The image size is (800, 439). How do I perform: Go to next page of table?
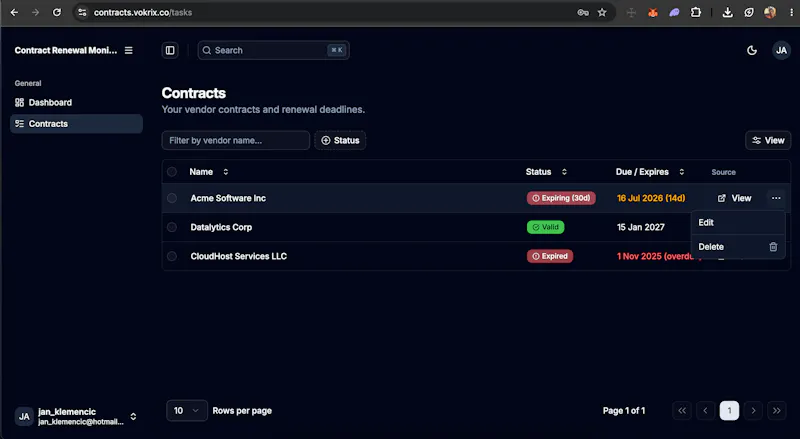click(x=753, y=410)
